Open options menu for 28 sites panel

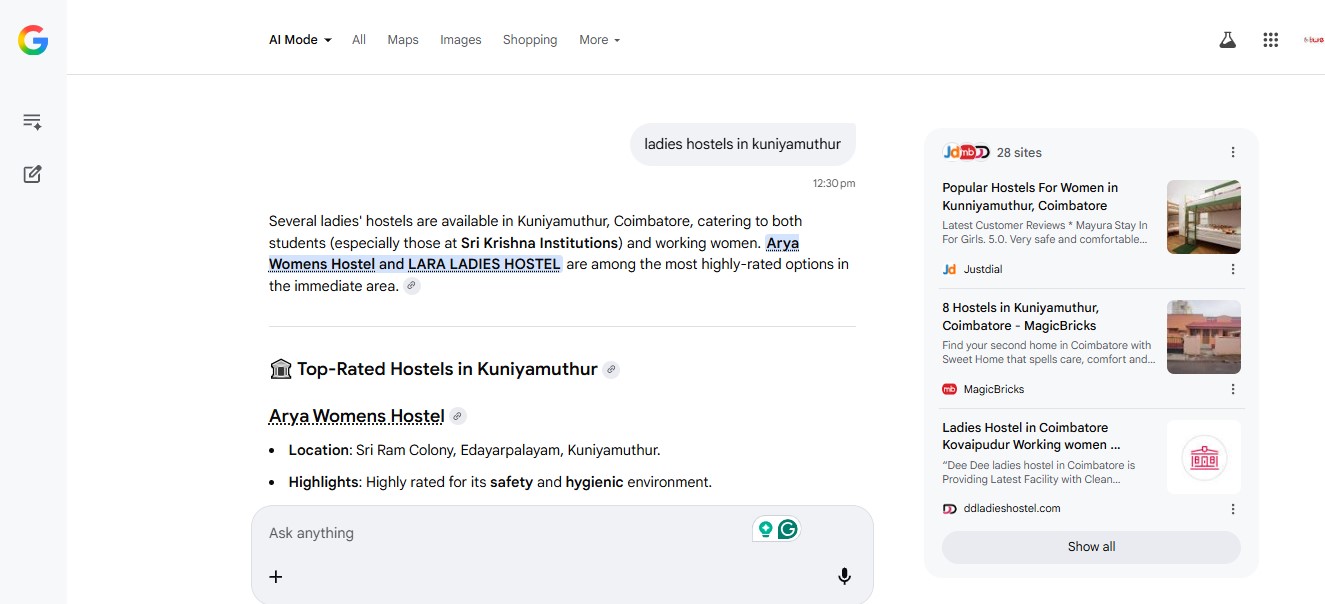[x=1233, y=152]
